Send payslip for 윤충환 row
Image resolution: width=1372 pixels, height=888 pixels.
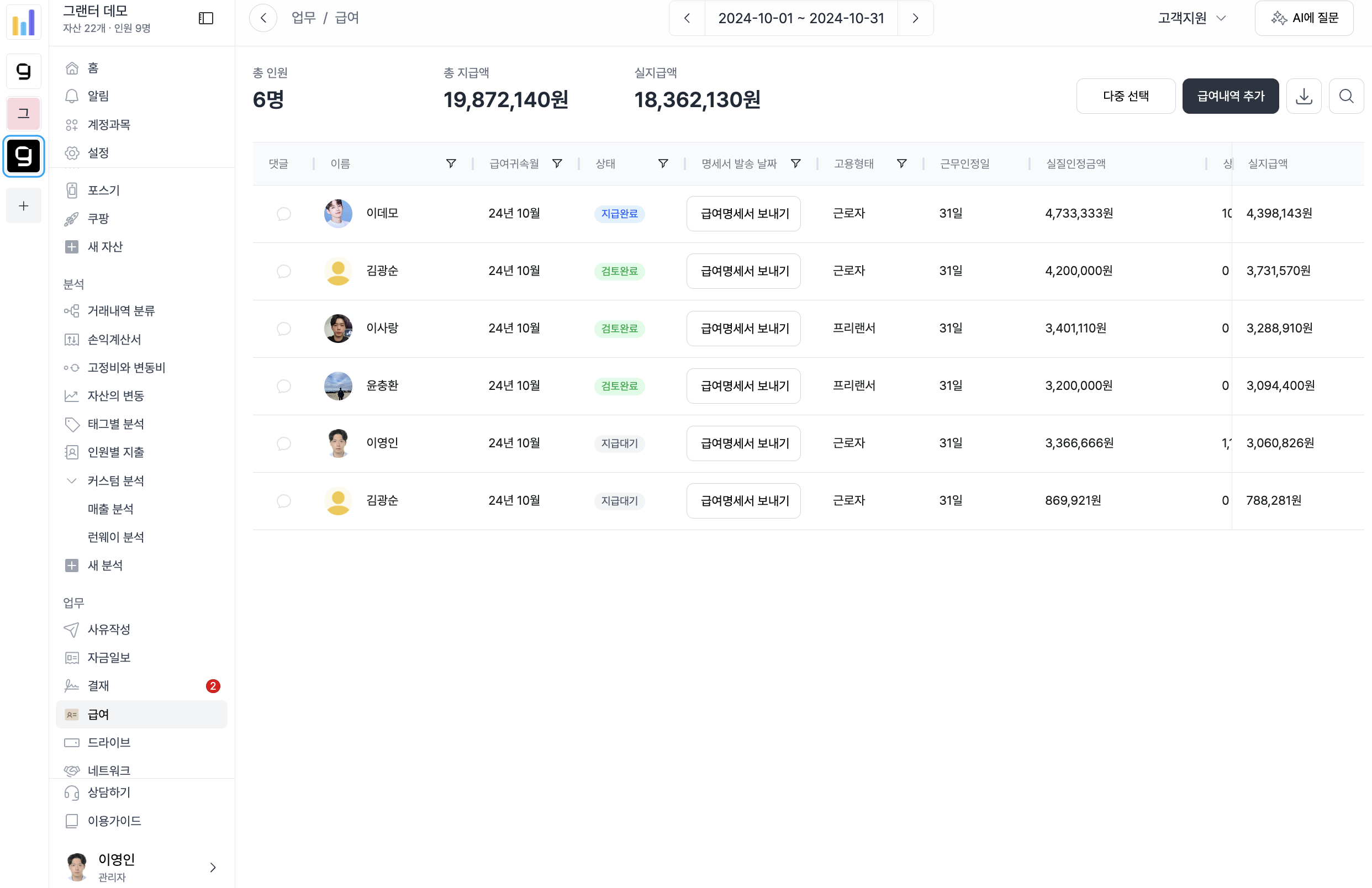[x=743, y=386]
